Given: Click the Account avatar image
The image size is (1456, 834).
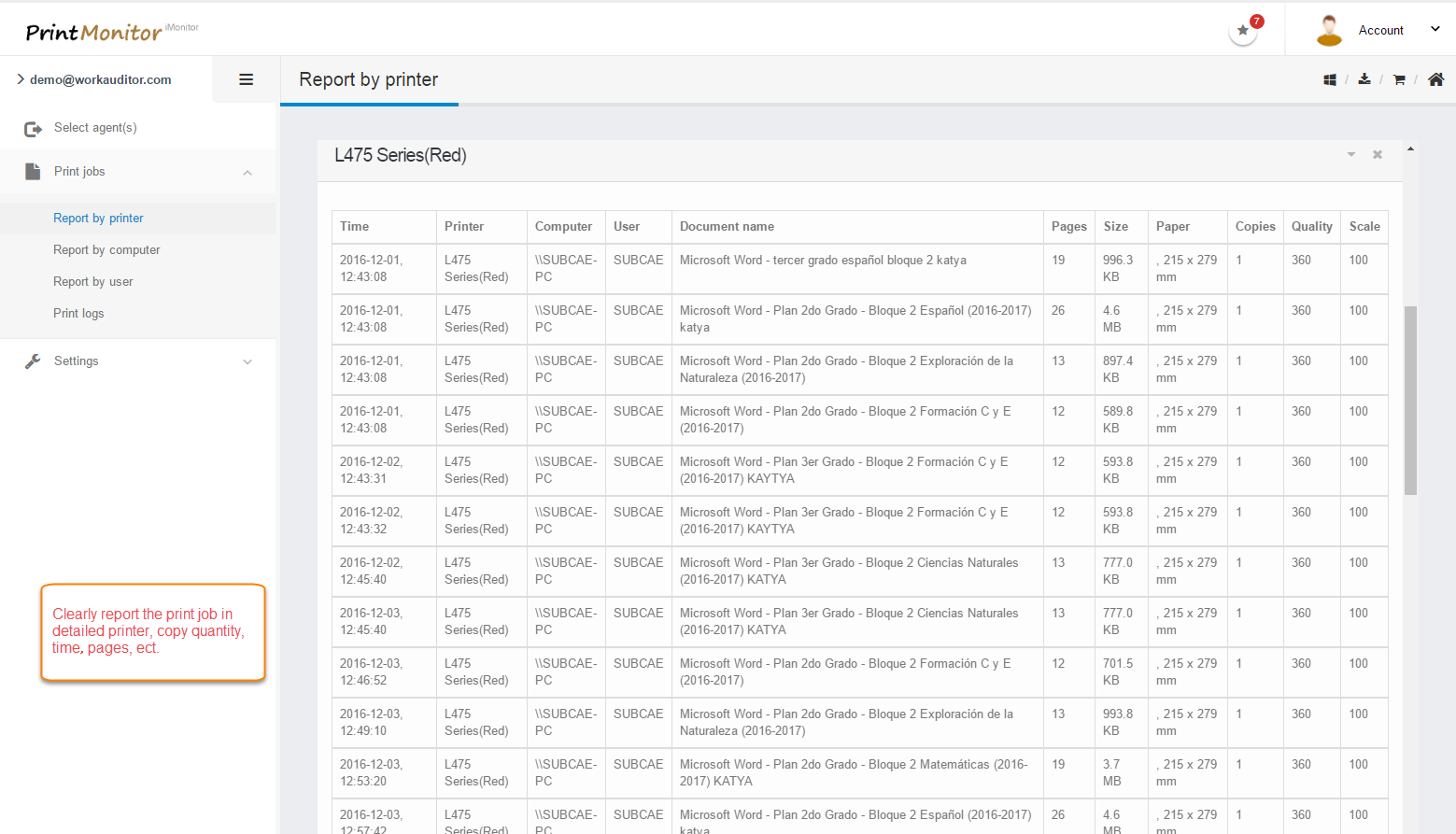Looking at the screenshot, I should click(x=1329, y=30).
